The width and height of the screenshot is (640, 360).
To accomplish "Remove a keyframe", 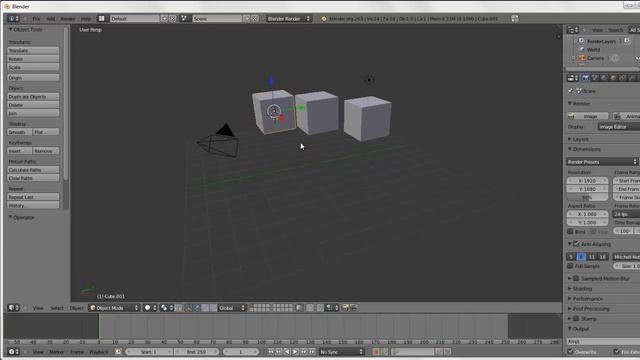I will click(x=46, y=151).
